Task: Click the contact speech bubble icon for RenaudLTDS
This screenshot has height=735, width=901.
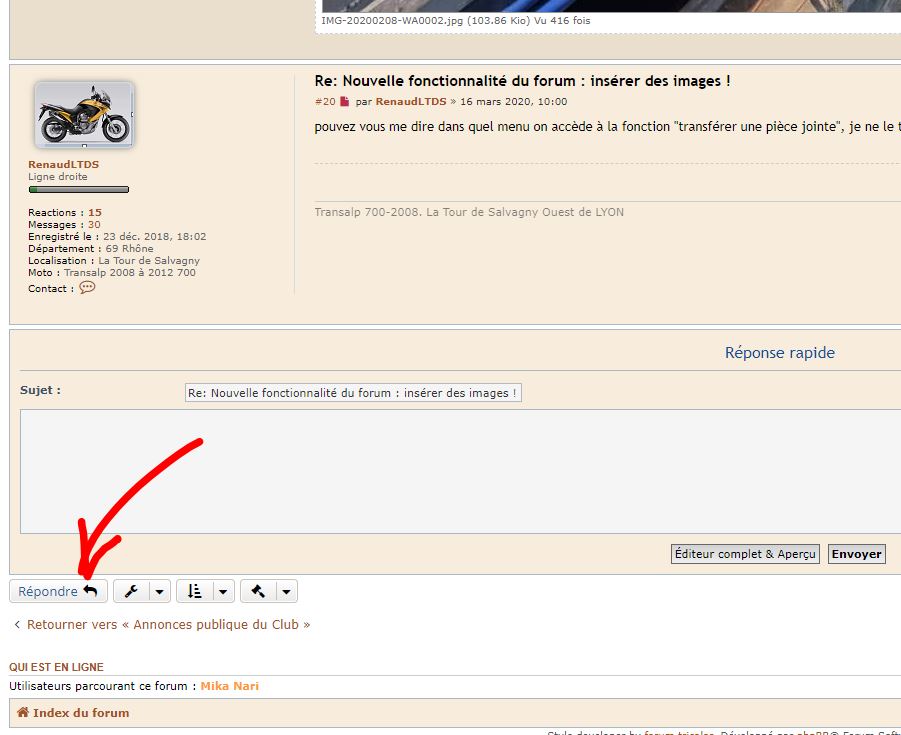Action: tap(87, 288)
